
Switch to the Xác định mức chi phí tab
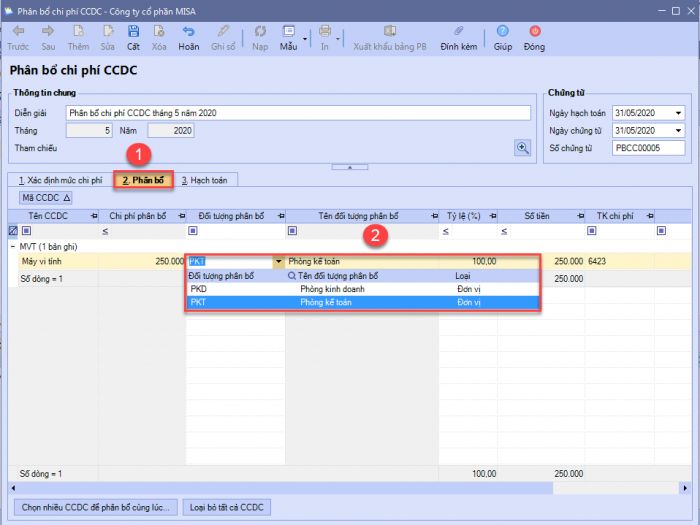[x=60, y=180]
